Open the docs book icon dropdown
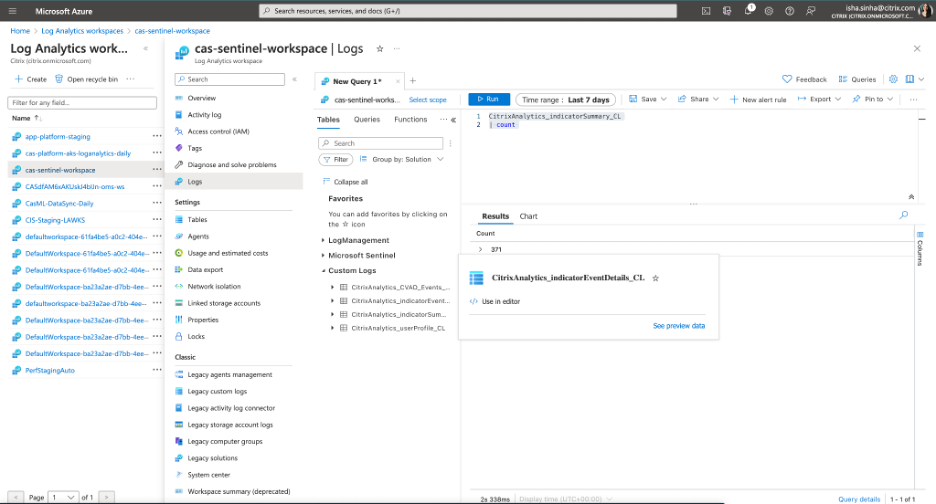The image size is (936, 504). point(915,79)
